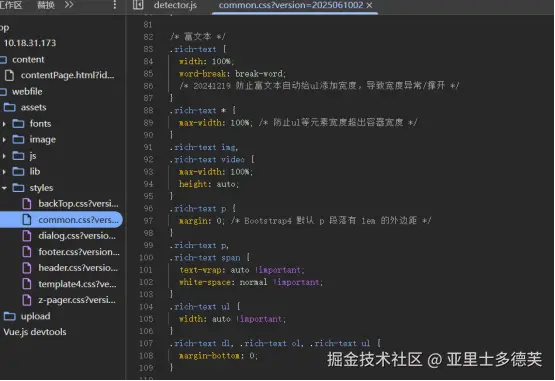Click line number 105 in the gutter
Screen dimensions: 555x381
pos(146,319)
